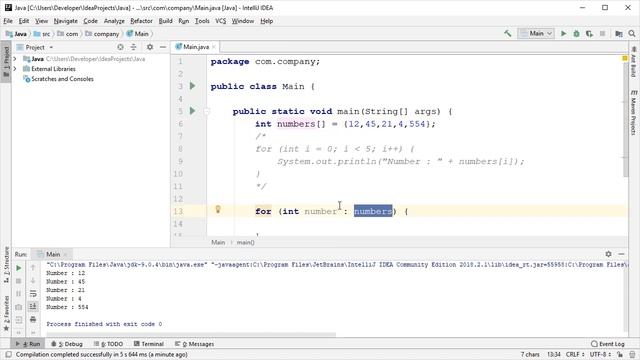Expand the External Libraries node

click(x=15, y=69)
